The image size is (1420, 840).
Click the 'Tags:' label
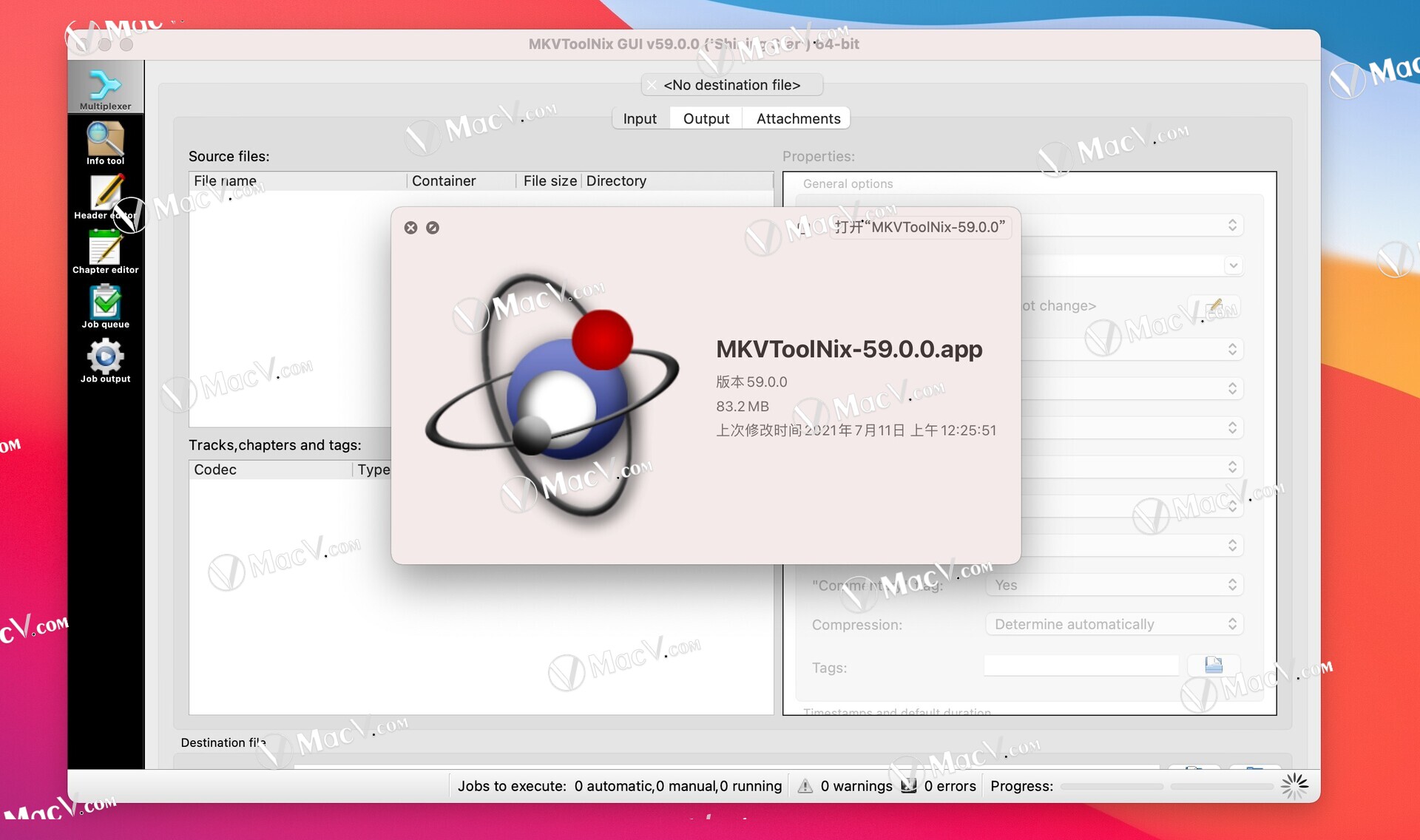[830, 668]
